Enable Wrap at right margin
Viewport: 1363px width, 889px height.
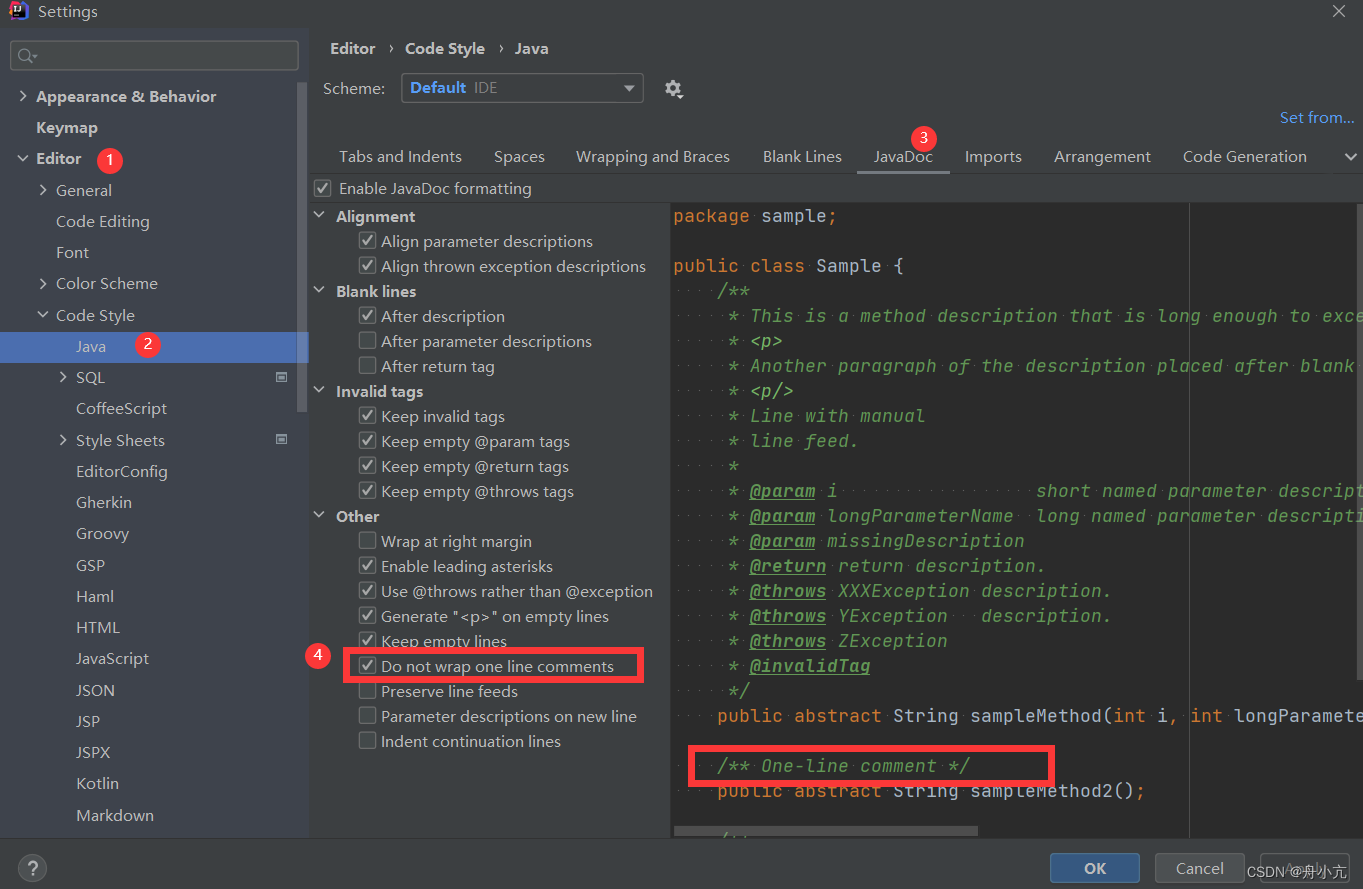[x=368, y=541]
